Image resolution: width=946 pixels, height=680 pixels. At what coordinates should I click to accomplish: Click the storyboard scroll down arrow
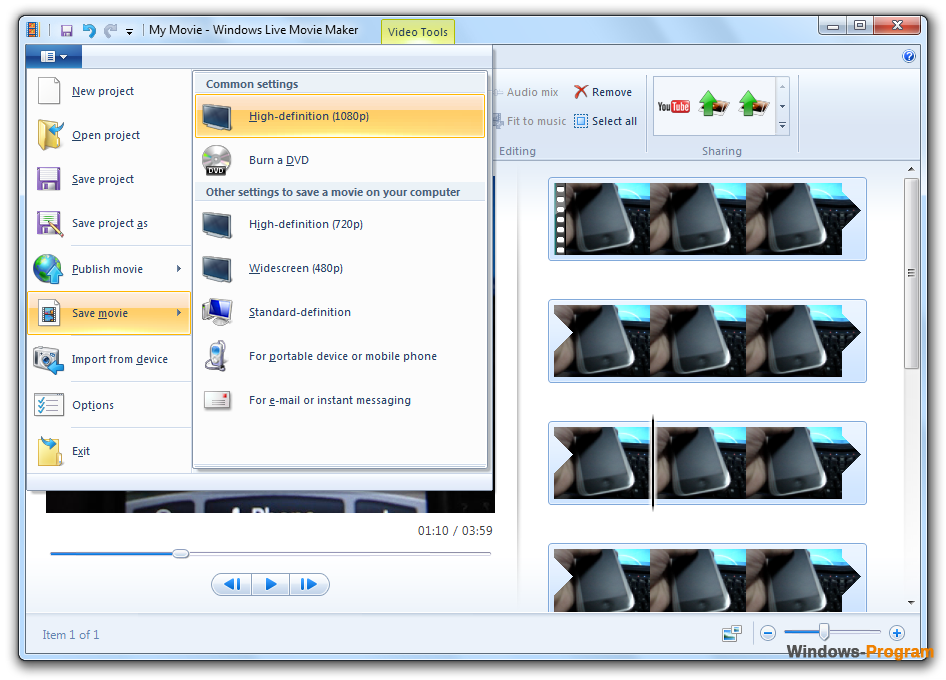coord(911,602)
